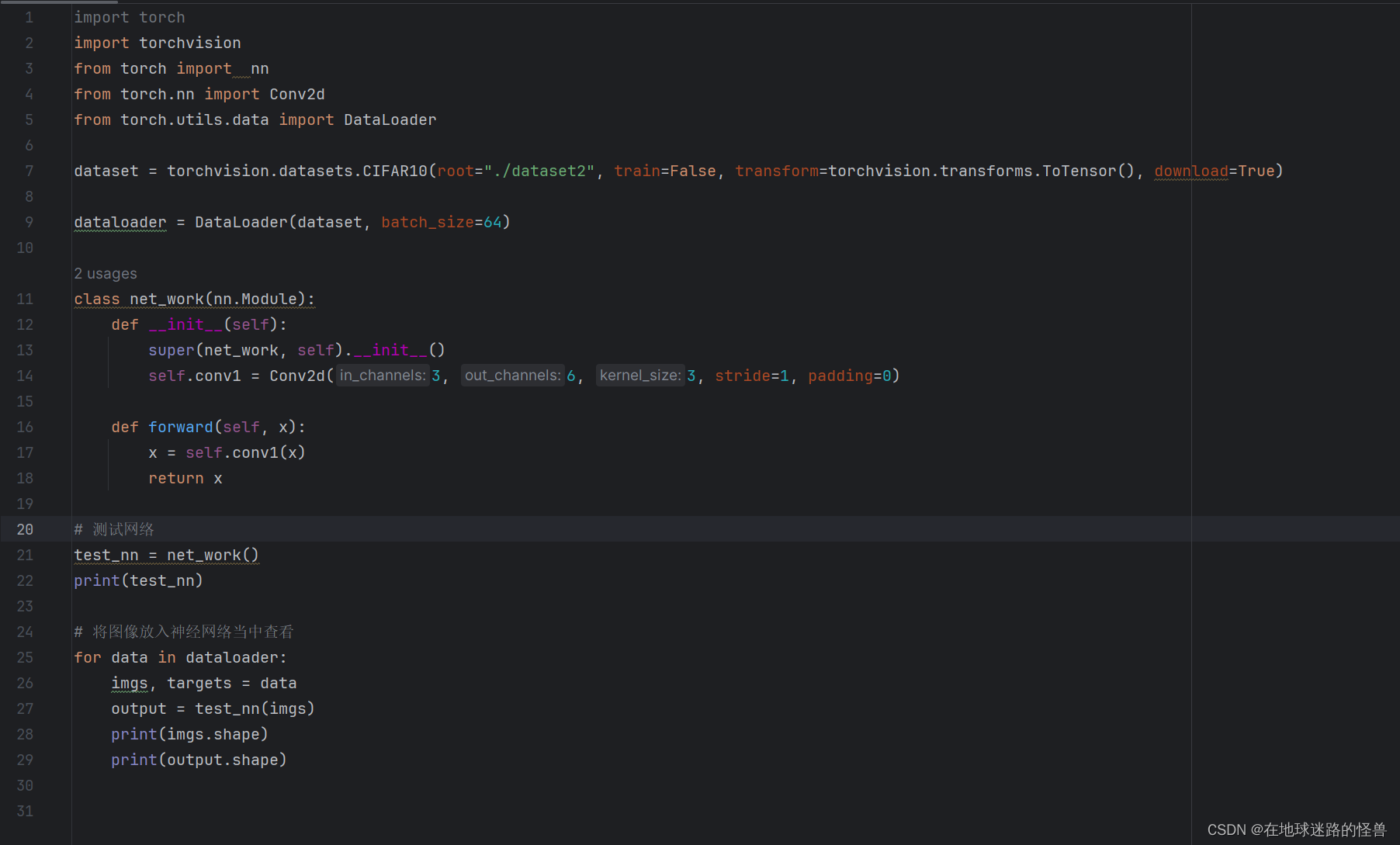Click the comment '# 测试网络' on line 20
1400x845 pixels.
114,529
